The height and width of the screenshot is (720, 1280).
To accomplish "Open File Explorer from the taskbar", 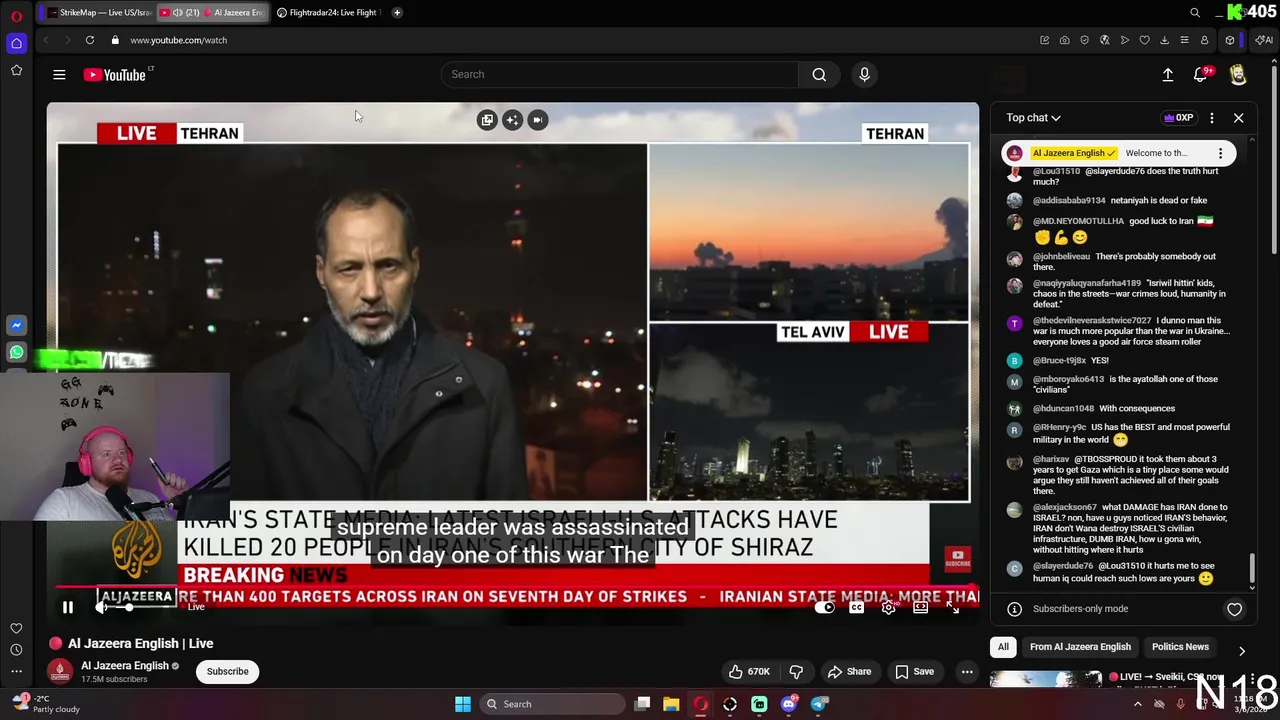I will click(671, 704).
